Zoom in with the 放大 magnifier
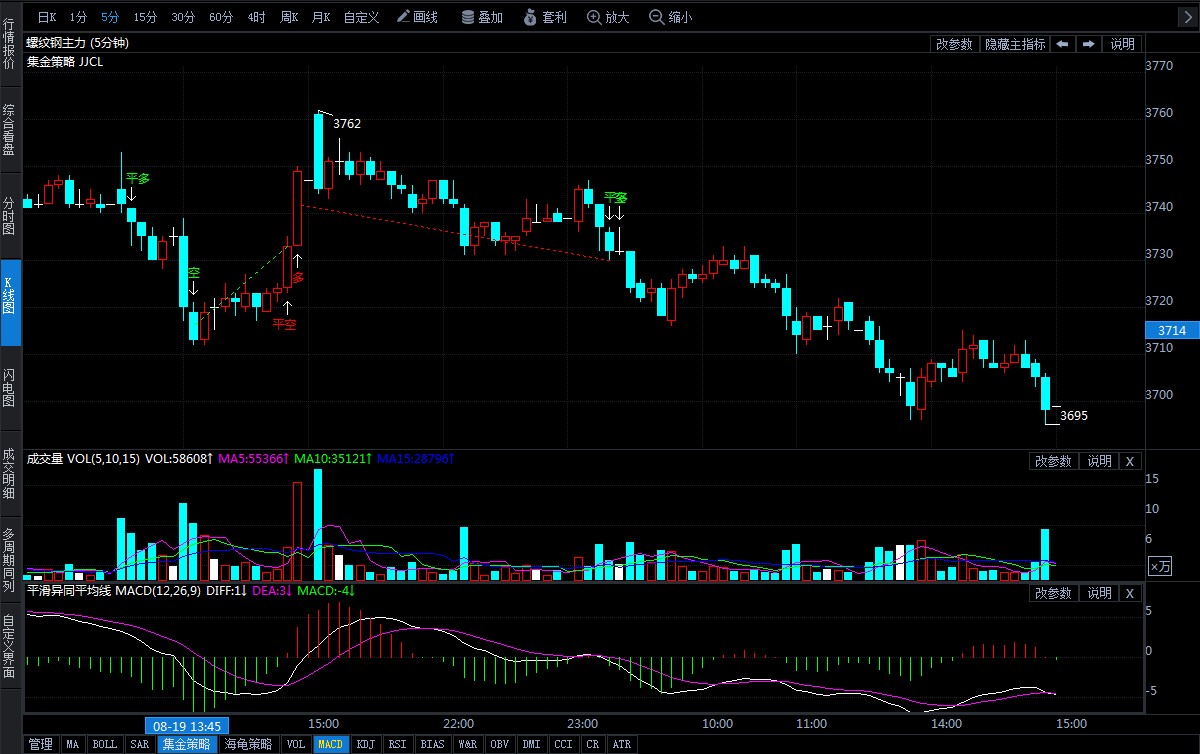The height and width of the screenshot is (754, 1200). [x=609, y=17]
